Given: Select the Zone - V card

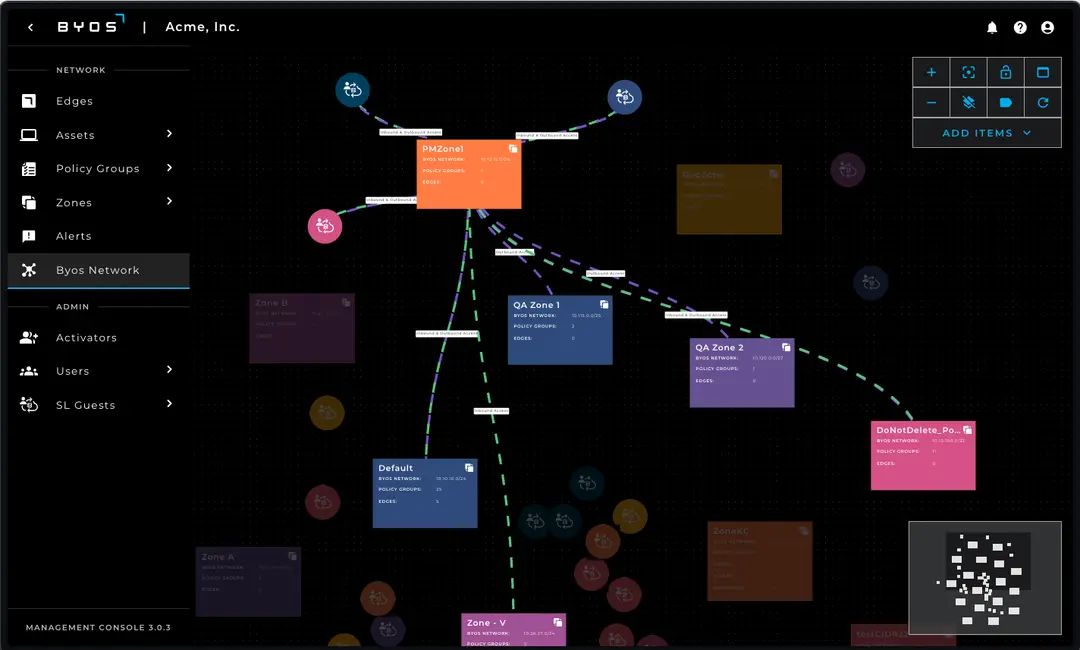Looking at the screenshot, I should (514, 630).
